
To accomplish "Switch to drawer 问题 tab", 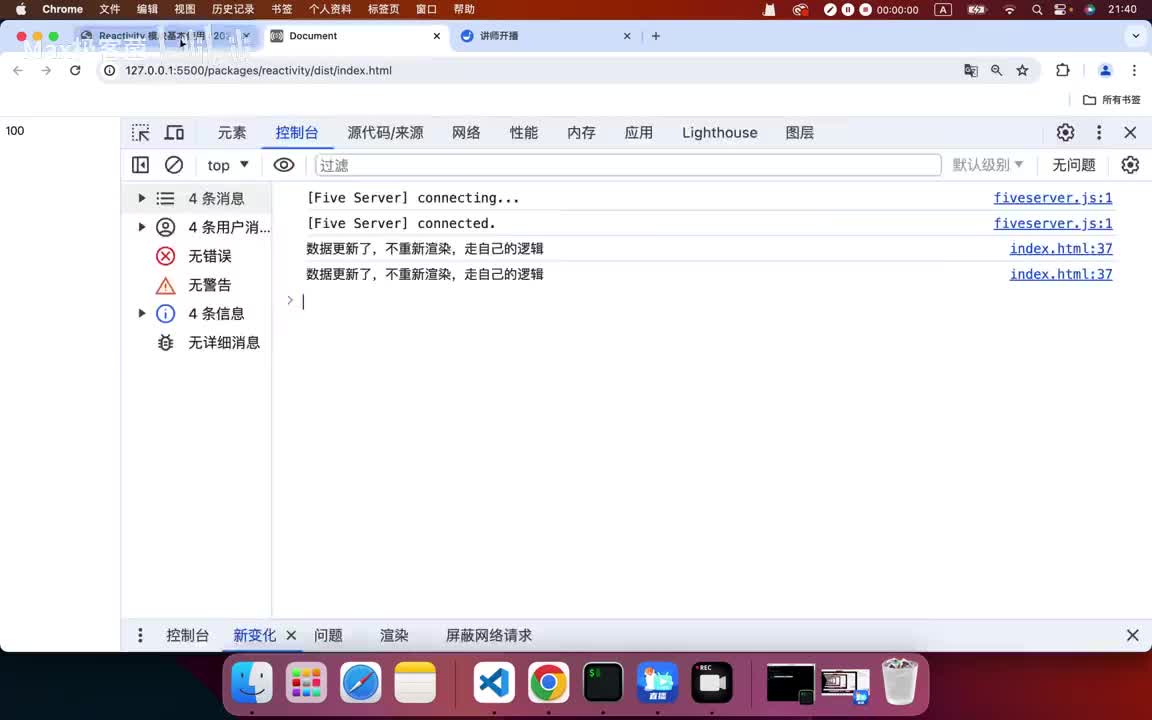I will [328, 636].
